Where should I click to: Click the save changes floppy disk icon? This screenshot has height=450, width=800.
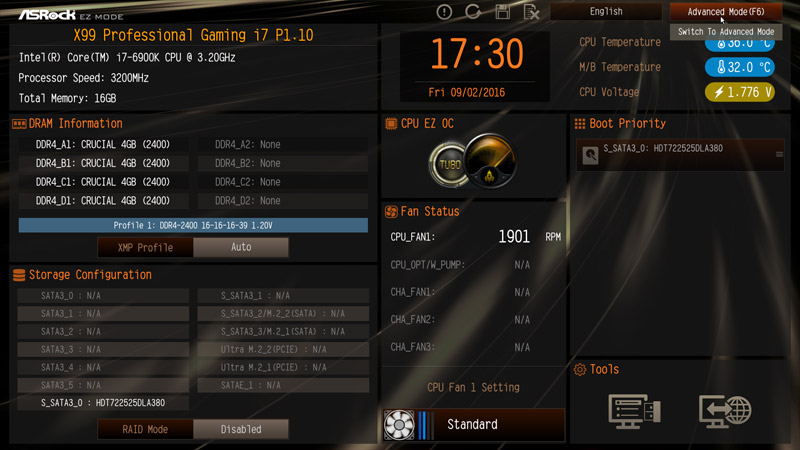503,12
